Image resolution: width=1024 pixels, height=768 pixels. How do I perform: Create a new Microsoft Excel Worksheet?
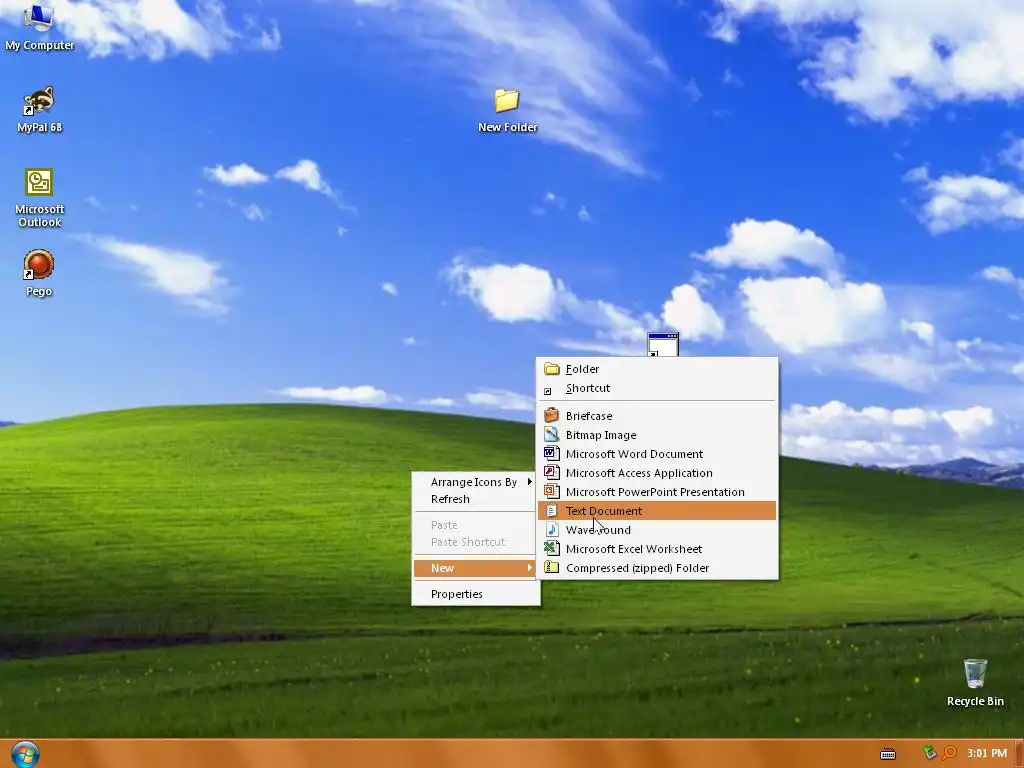657,549
